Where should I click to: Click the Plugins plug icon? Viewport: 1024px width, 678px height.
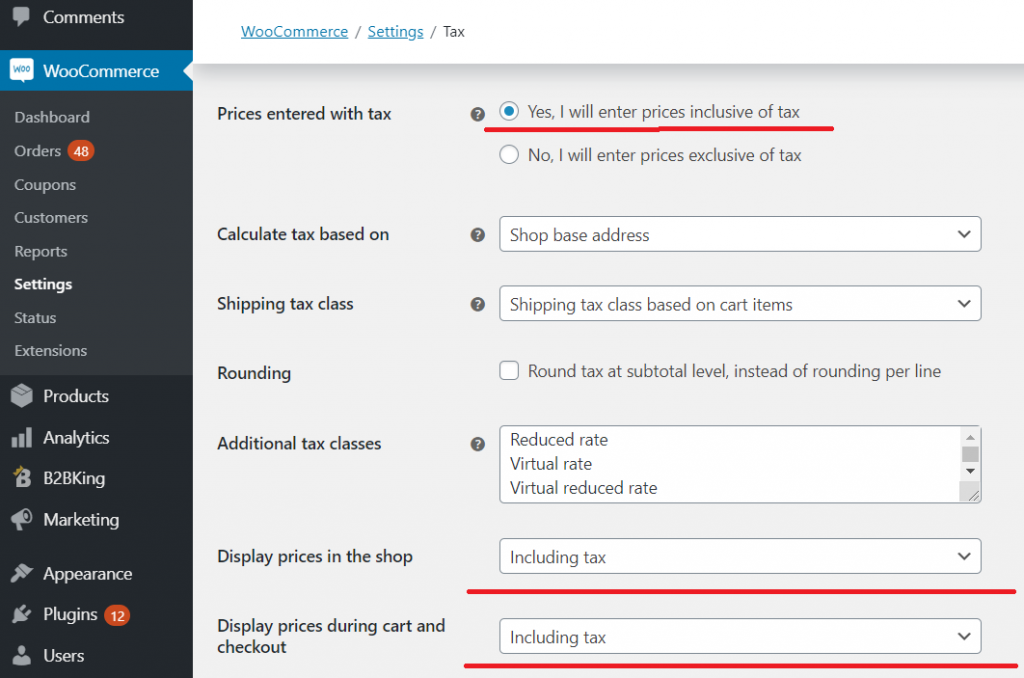[x=22, y=614]
